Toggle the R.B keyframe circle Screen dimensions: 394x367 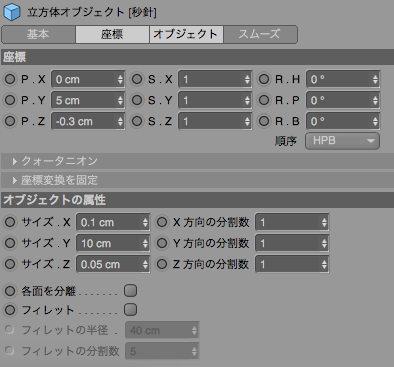click(x=264, y=121)
